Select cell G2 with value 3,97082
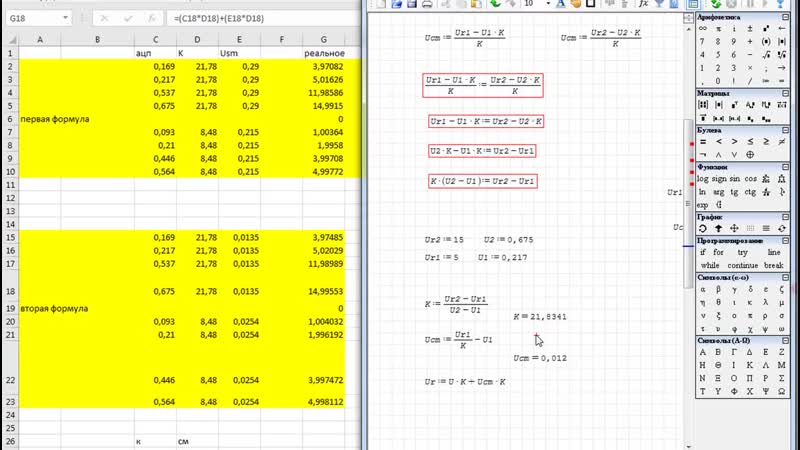800x450 pixels. (326, 65)
